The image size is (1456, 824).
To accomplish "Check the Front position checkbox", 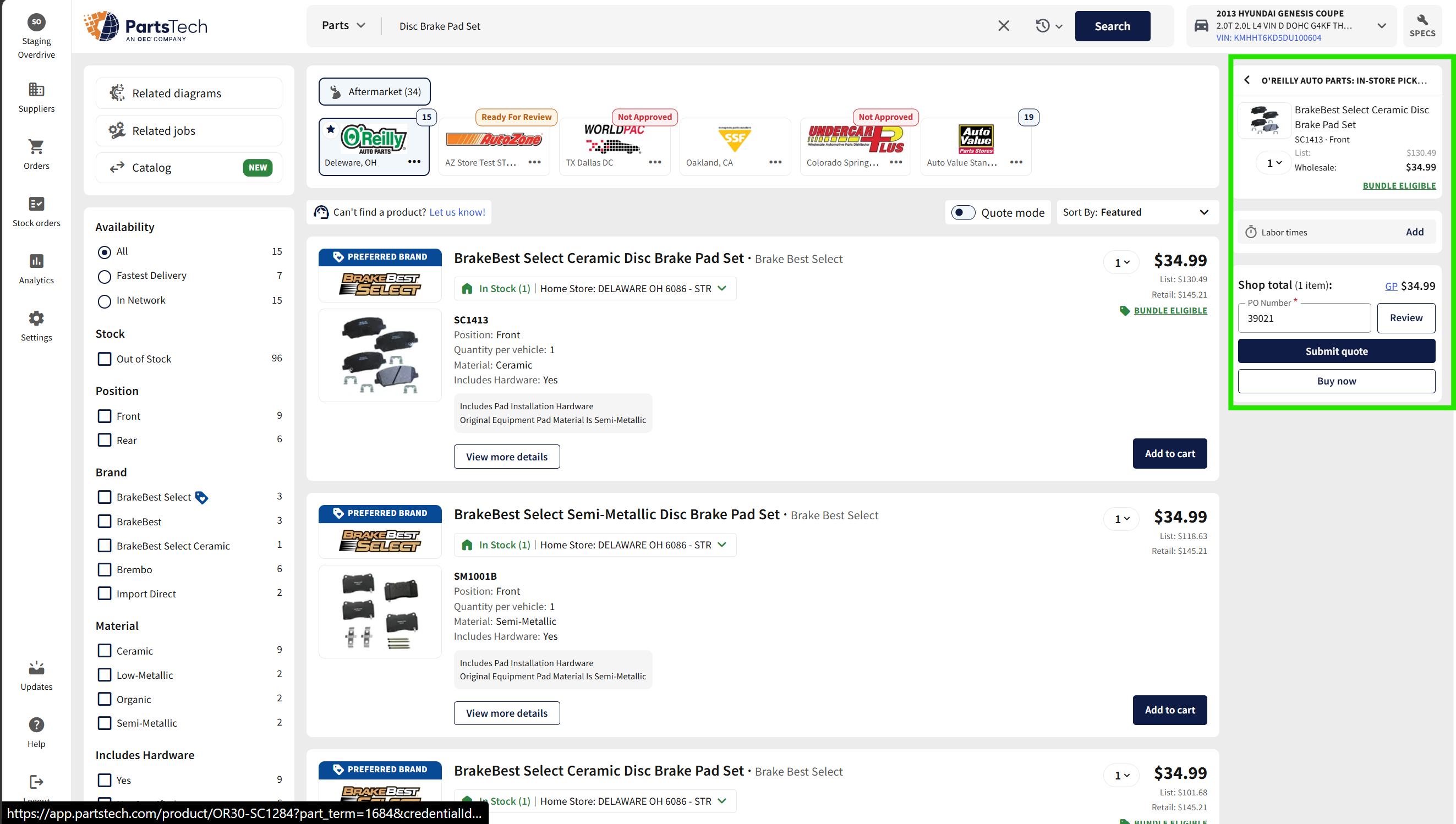I will pyautogui.click(x=104, y=416).
